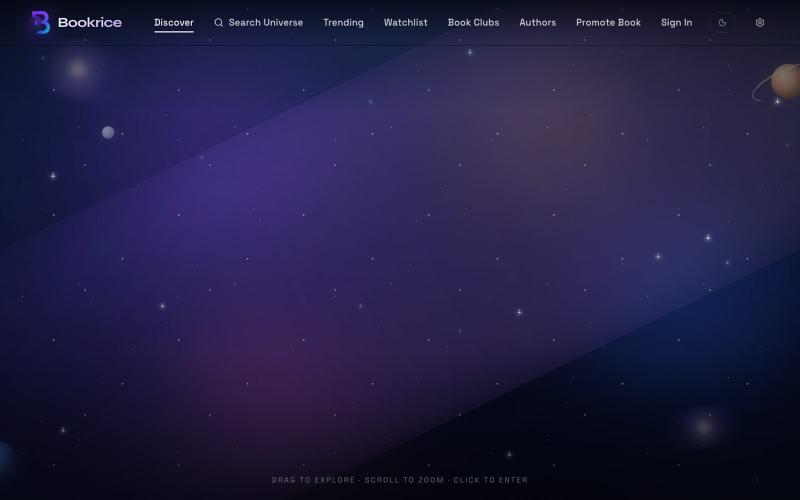Click the Sign In link
The width and height of the screenshot is (800, 500).
pyautogui.click(x=677, y=22)
